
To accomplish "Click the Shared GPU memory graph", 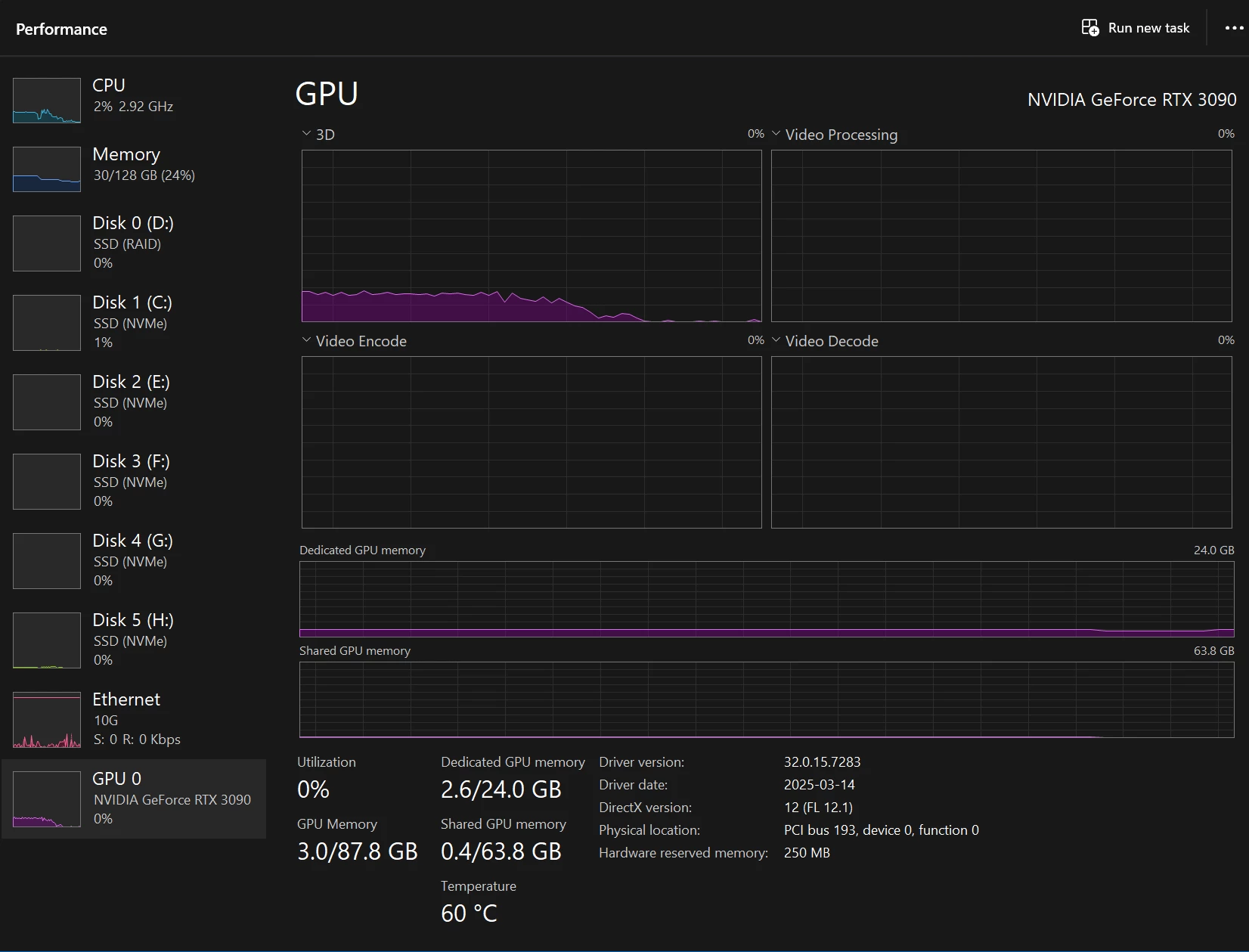I will (x=767, y=699).
